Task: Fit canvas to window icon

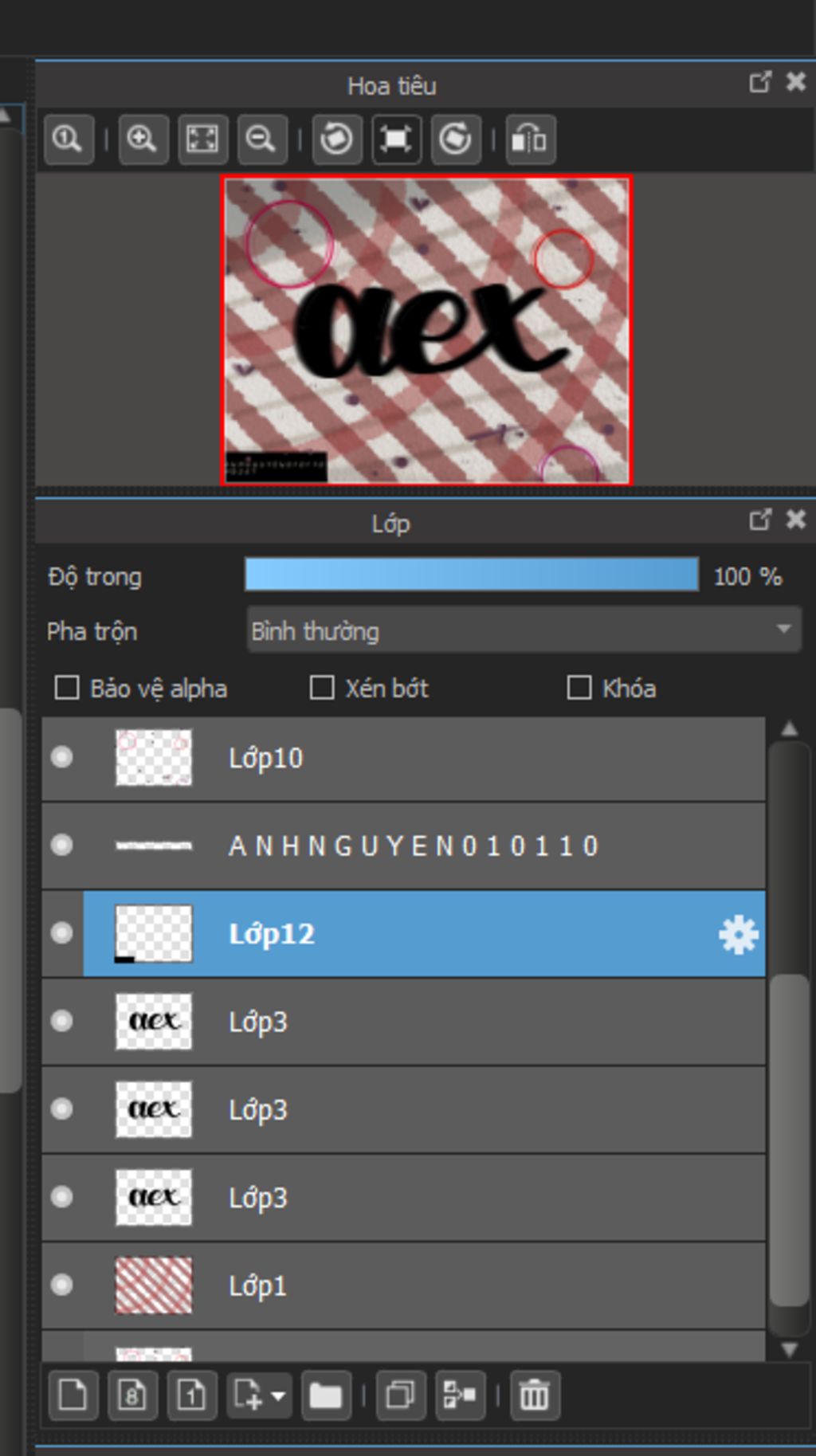Action: coord(202,139)
